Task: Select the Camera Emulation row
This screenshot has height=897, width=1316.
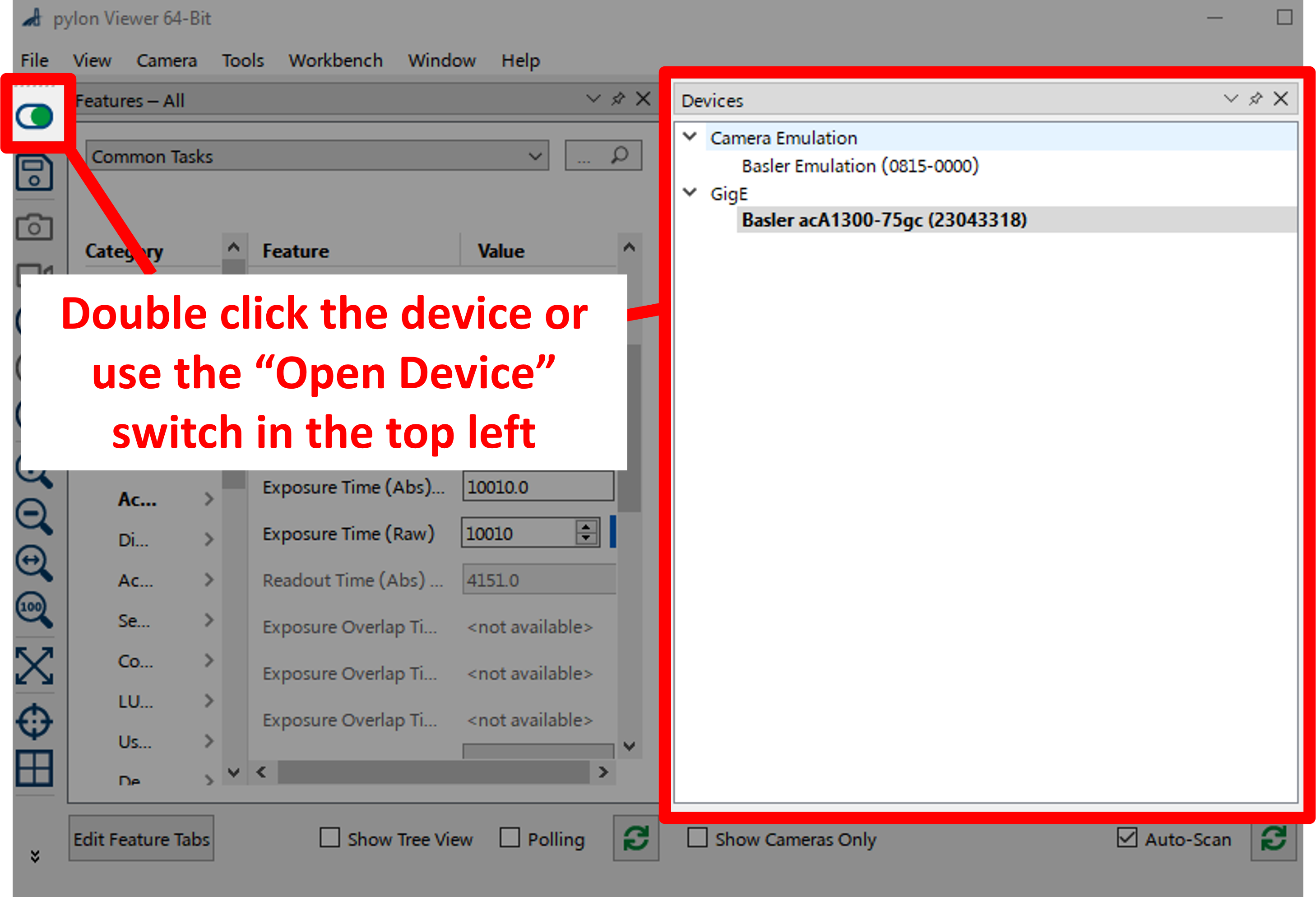Action: (x=1001, y=138)
